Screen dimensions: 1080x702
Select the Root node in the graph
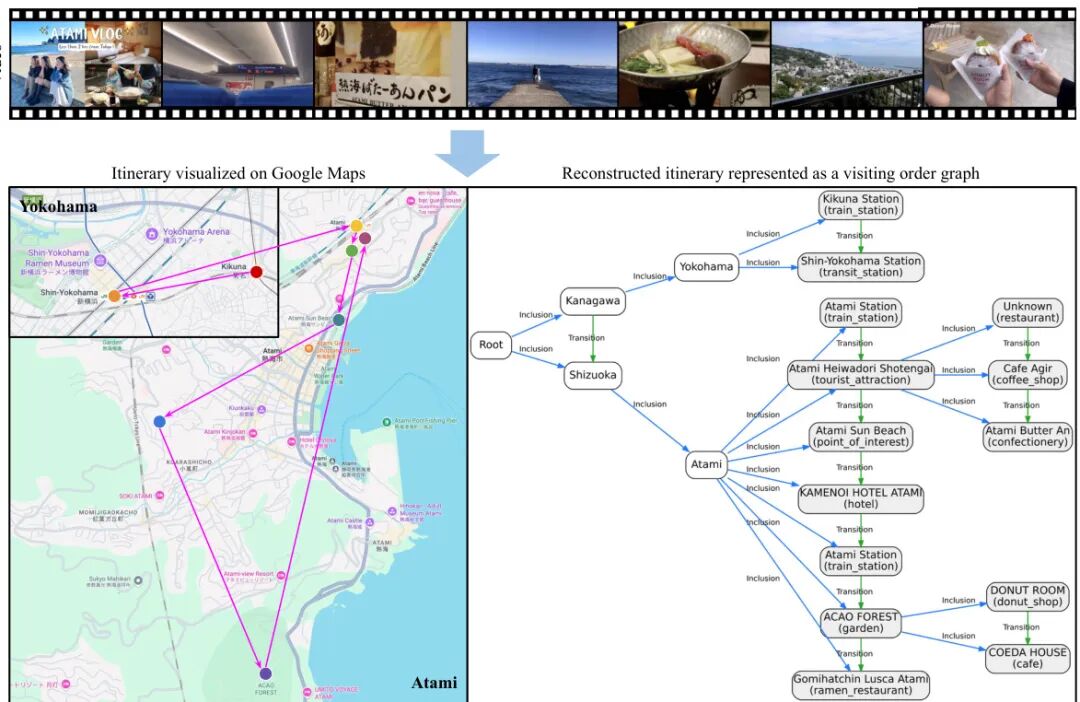[491, 345]
